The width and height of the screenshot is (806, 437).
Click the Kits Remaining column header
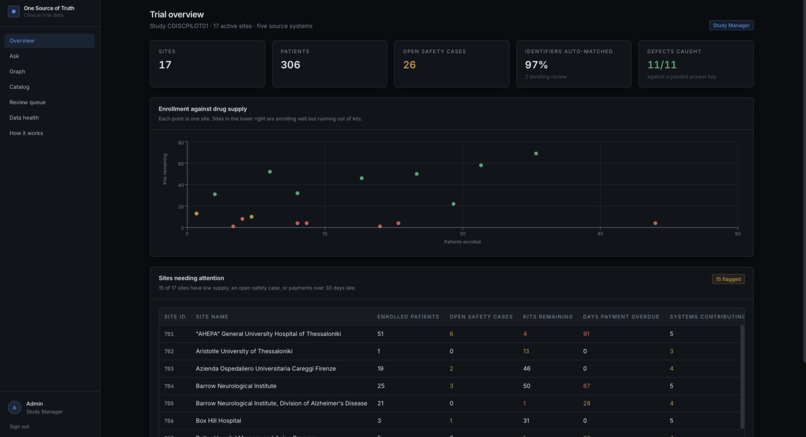point(547,317)
